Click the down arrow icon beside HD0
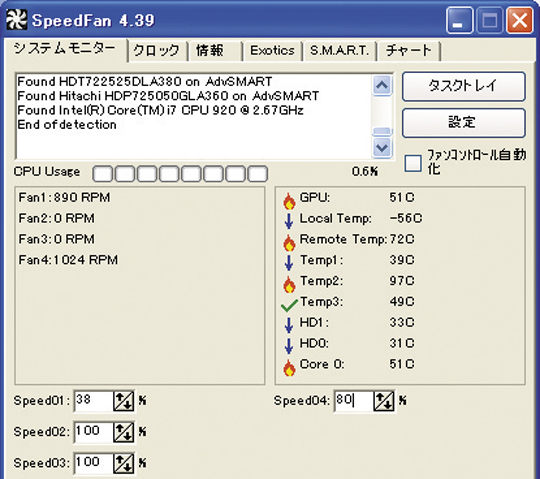 pos(289,346)
